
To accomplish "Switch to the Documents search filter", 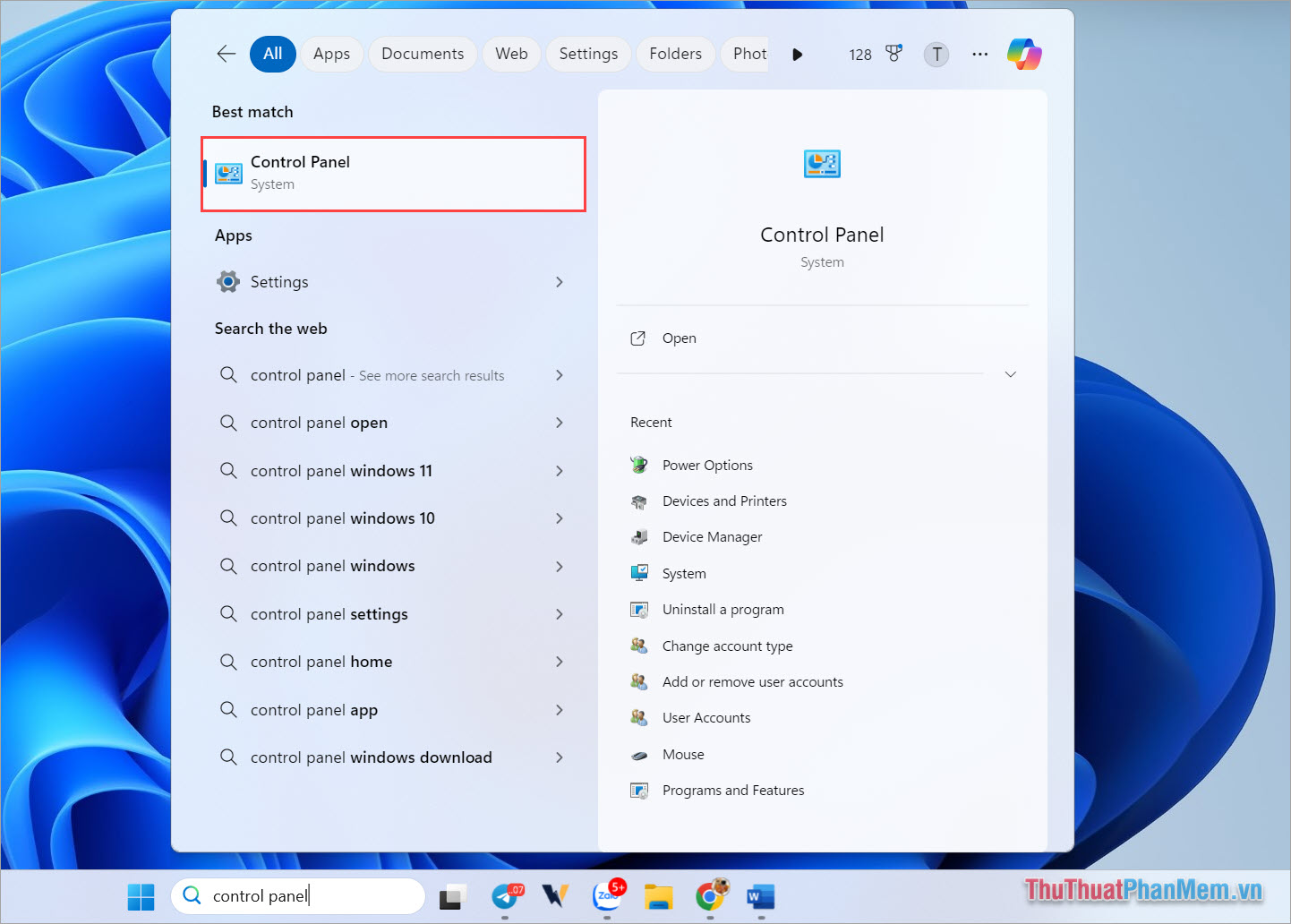I will (422, 54).
